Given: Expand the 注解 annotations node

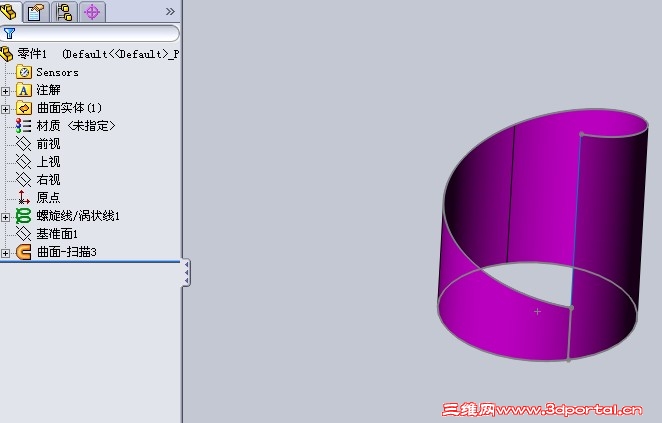Looking at the screenshot, I should (x=5, y=91).
